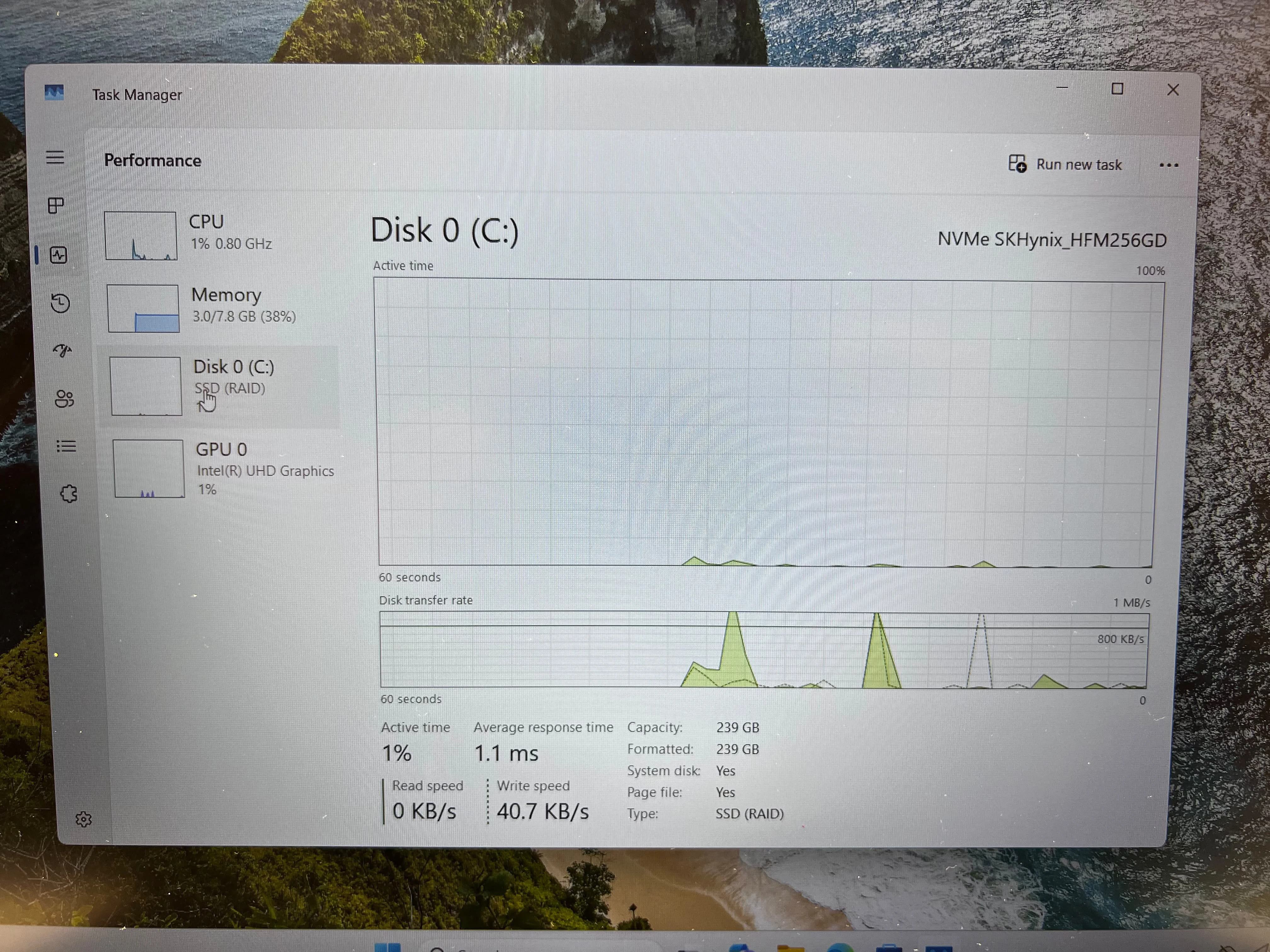Click the Disk transfer rate graph
The image size is (1270, 952).
(x=764, y=650)
